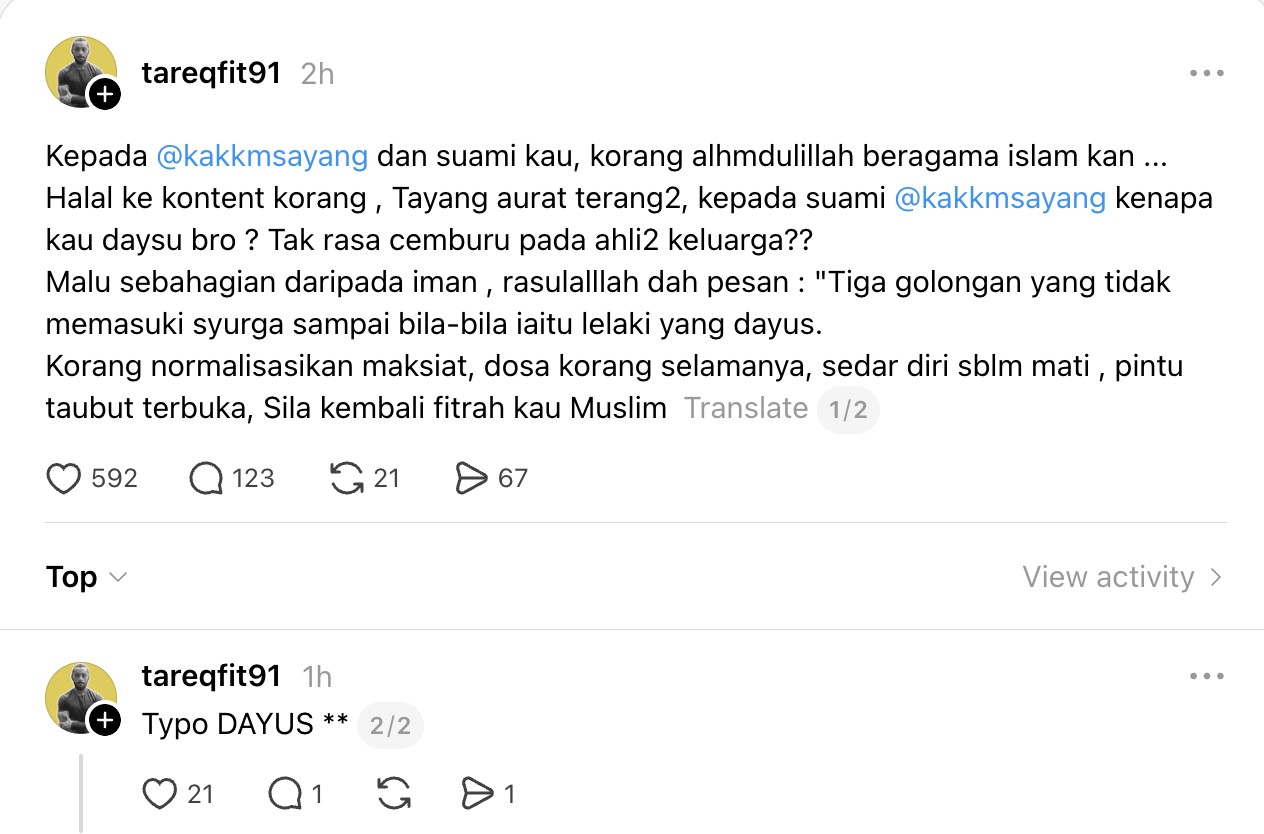This screenshot has height=834, width=1264.
Task: Like the "Typo DAYUS" reply
Action: click(x=160, y=794)
